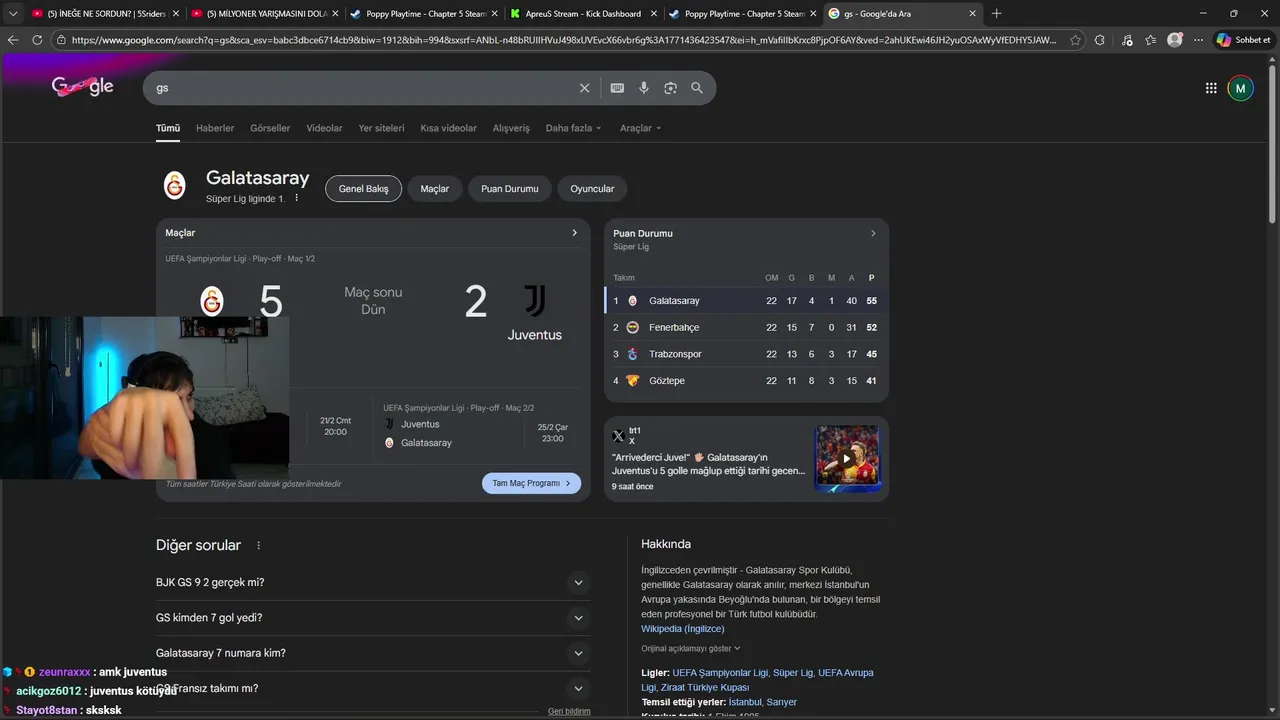This screenshot has height=720, width=1280.
Task: Search by image with the Lens icon
Action: click(670, 88)
